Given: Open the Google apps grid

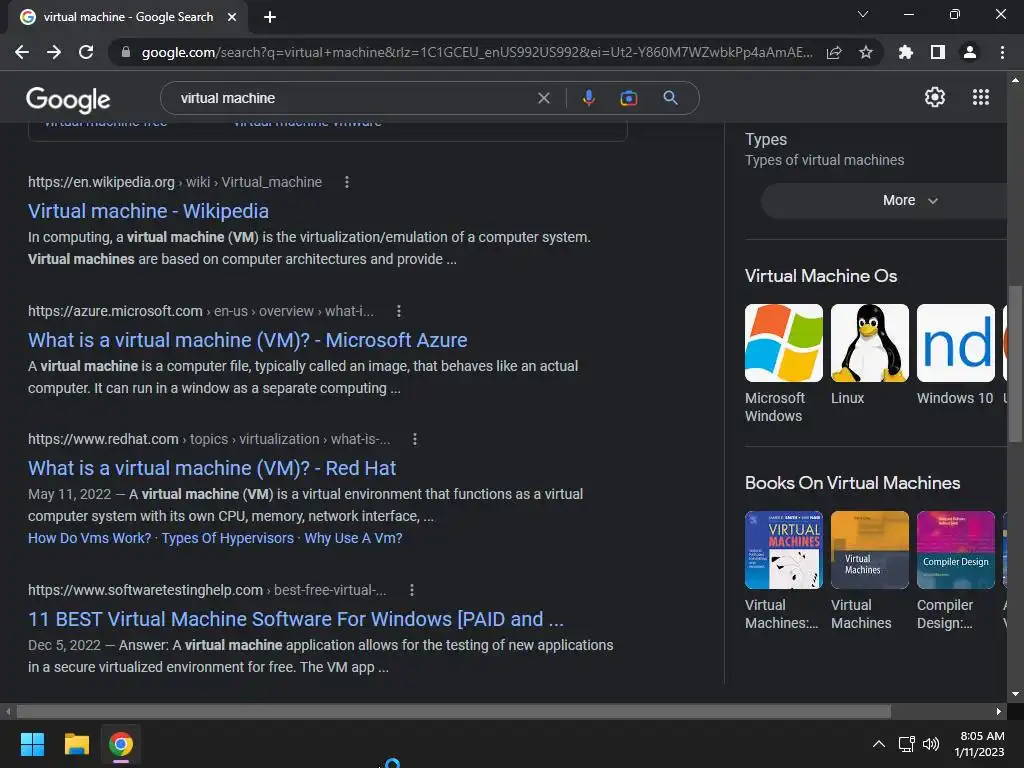Looking at the screenshot, I should (981, 97).
